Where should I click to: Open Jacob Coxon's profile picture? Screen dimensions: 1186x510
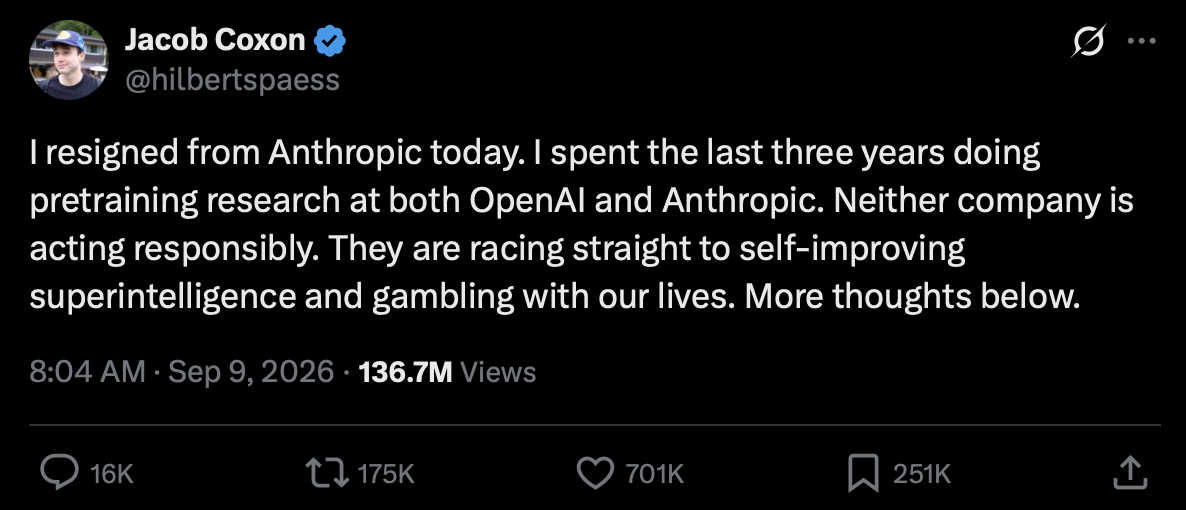click(68, 60)
